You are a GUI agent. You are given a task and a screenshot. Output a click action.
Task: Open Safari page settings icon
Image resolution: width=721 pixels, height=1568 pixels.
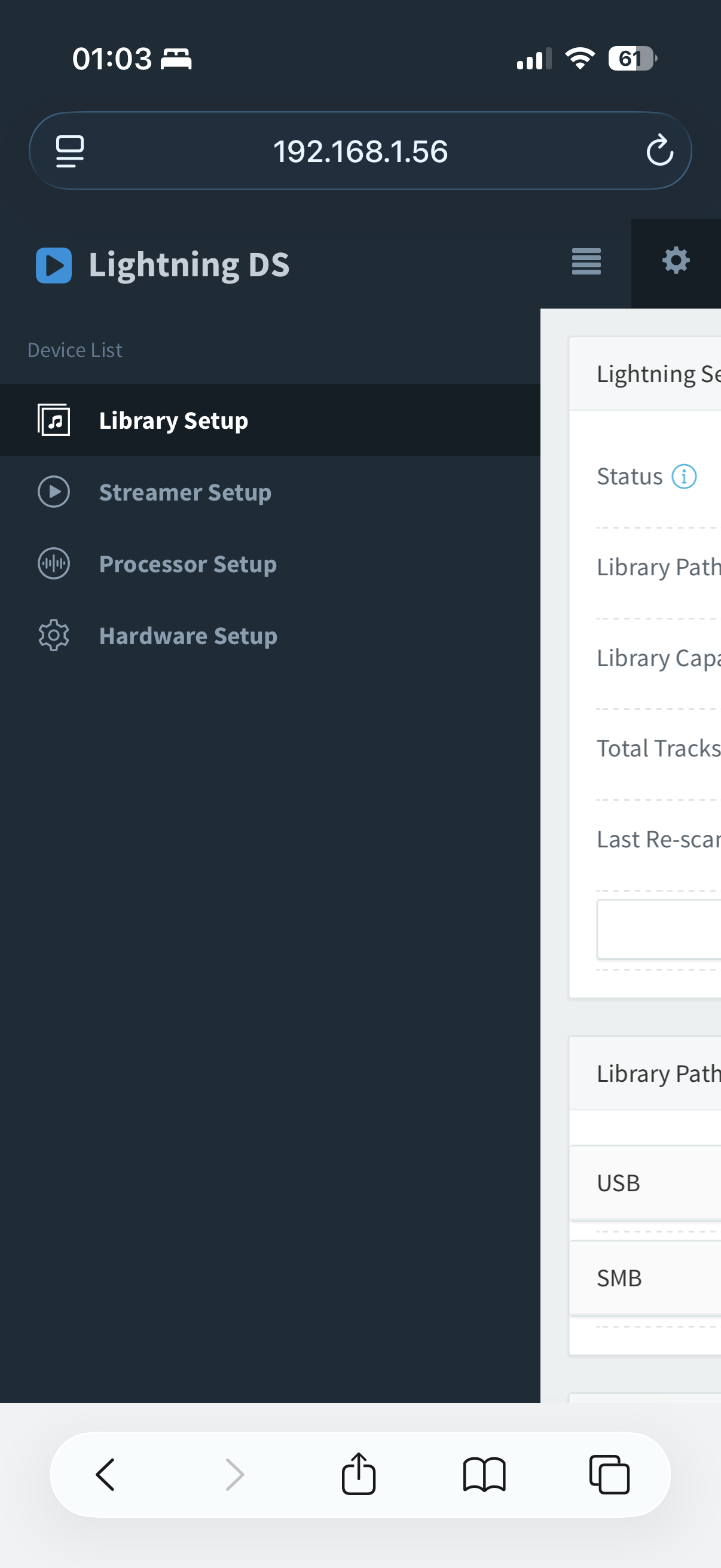pyautogui.click(x=69, y=151)
